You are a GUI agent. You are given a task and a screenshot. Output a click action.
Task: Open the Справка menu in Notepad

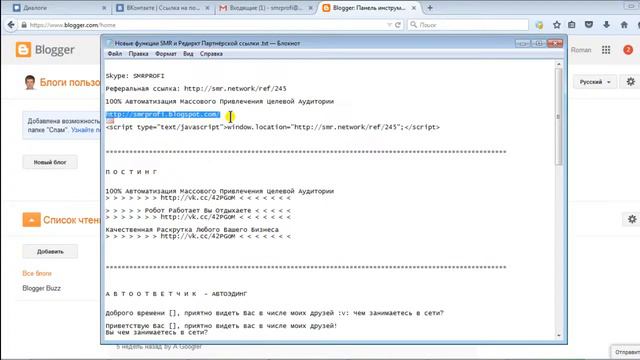coord(211,54)
